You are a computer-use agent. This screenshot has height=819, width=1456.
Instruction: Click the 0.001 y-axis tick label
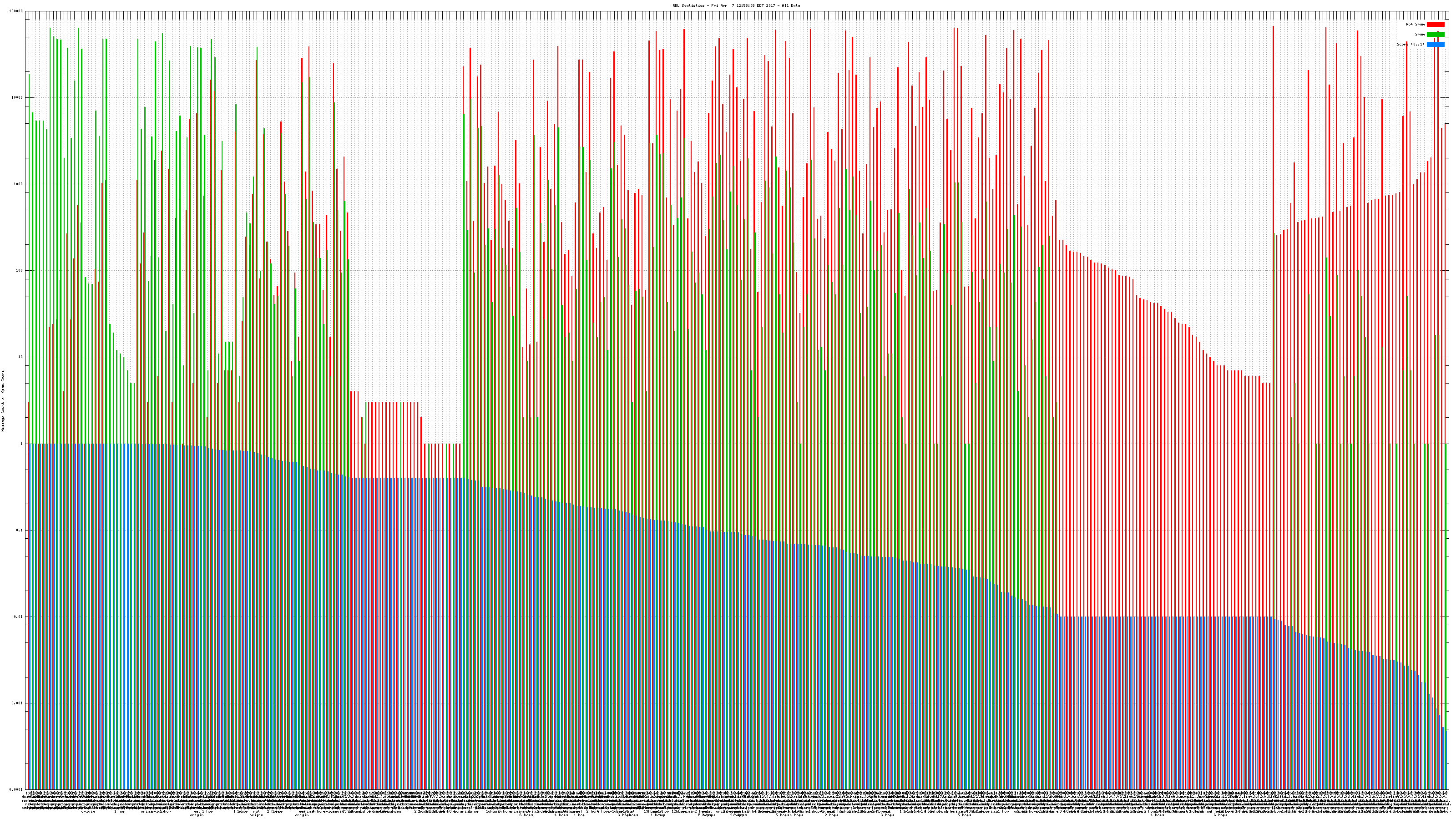18,703
